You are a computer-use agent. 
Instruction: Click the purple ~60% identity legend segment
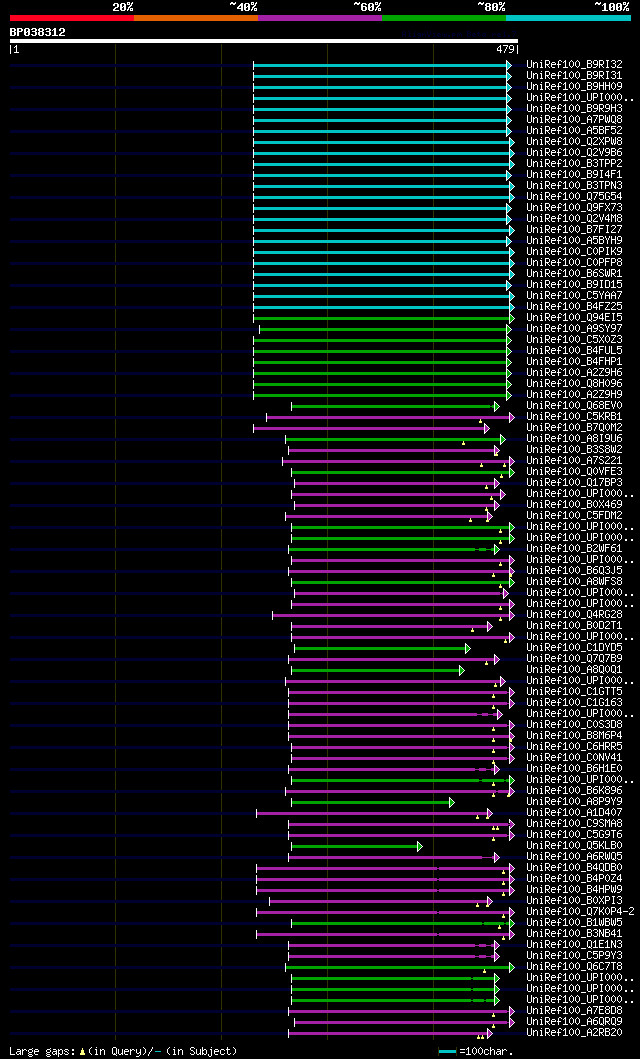click(x=320, y=18)
